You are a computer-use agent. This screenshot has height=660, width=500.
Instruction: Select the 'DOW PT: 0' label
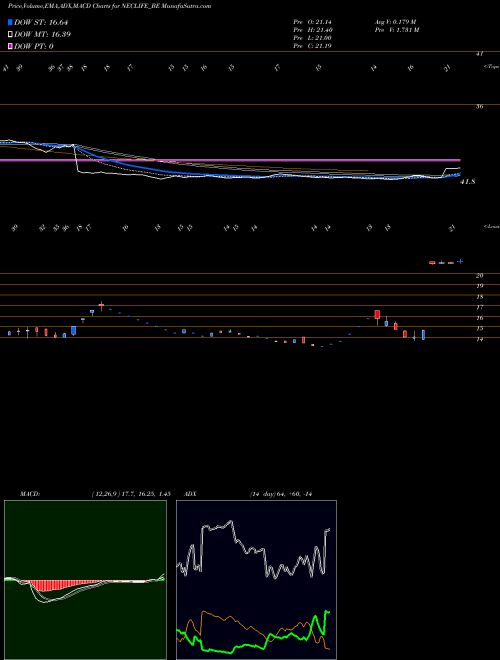[34, 46]
